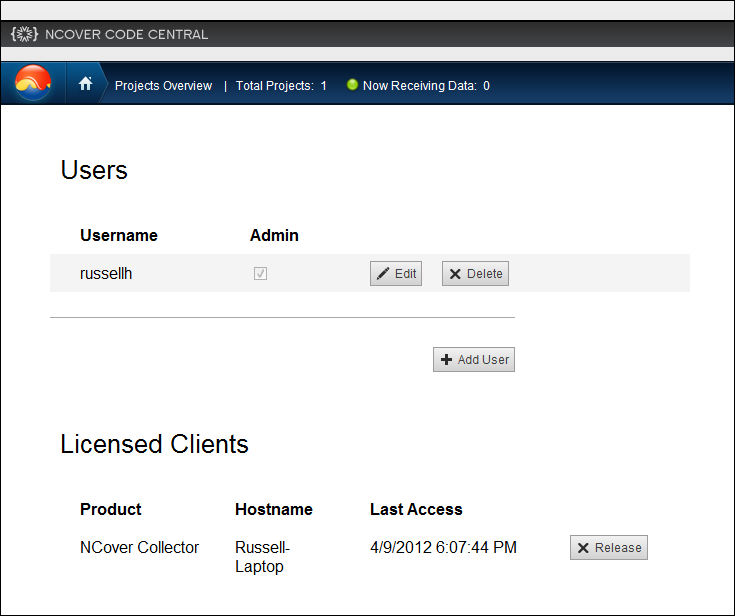Click the green Now Receiving Data indicator

tap(352, 85)
